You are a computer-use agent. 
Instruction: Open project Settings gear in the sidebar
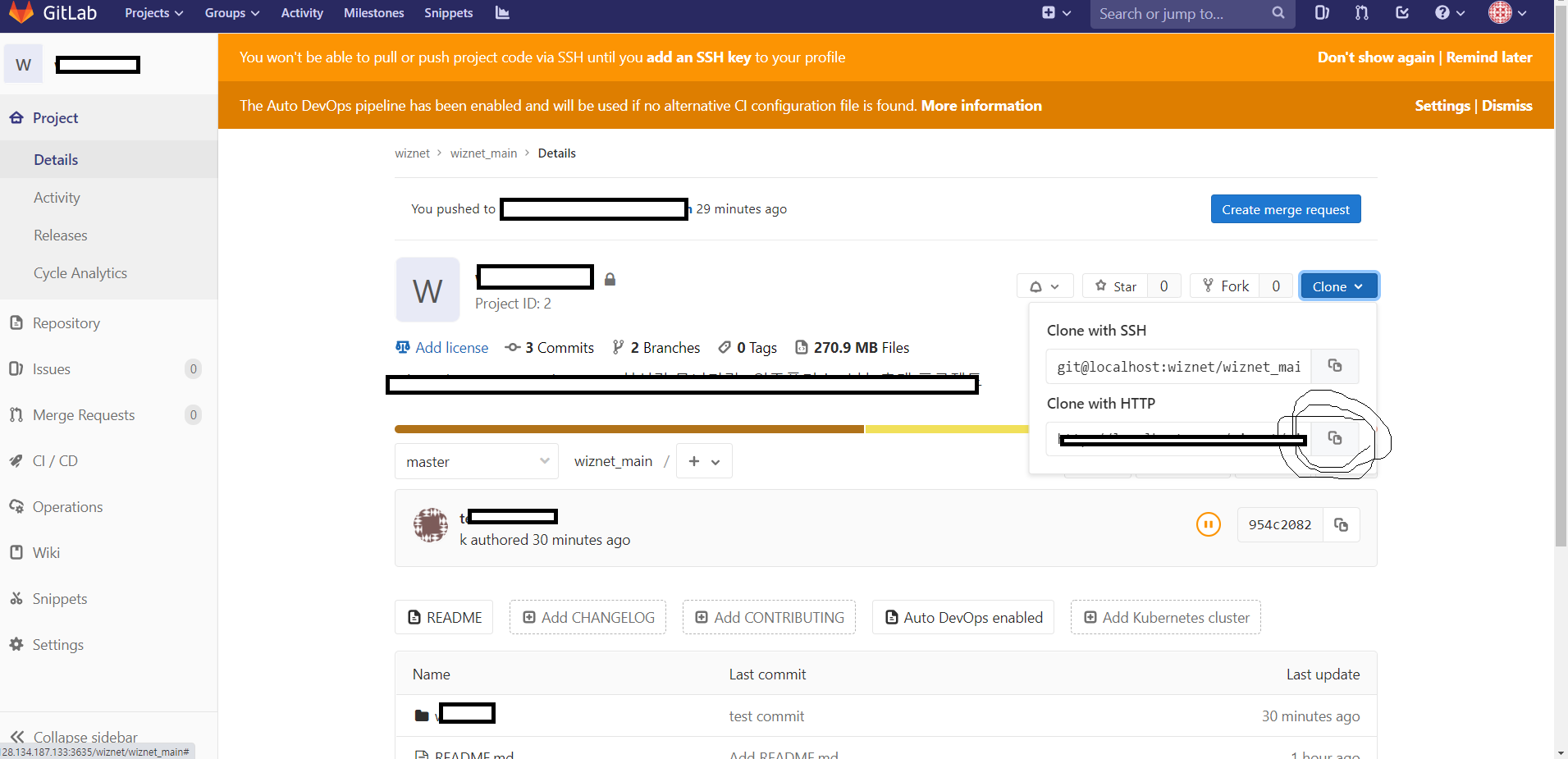tap(108, 645)
